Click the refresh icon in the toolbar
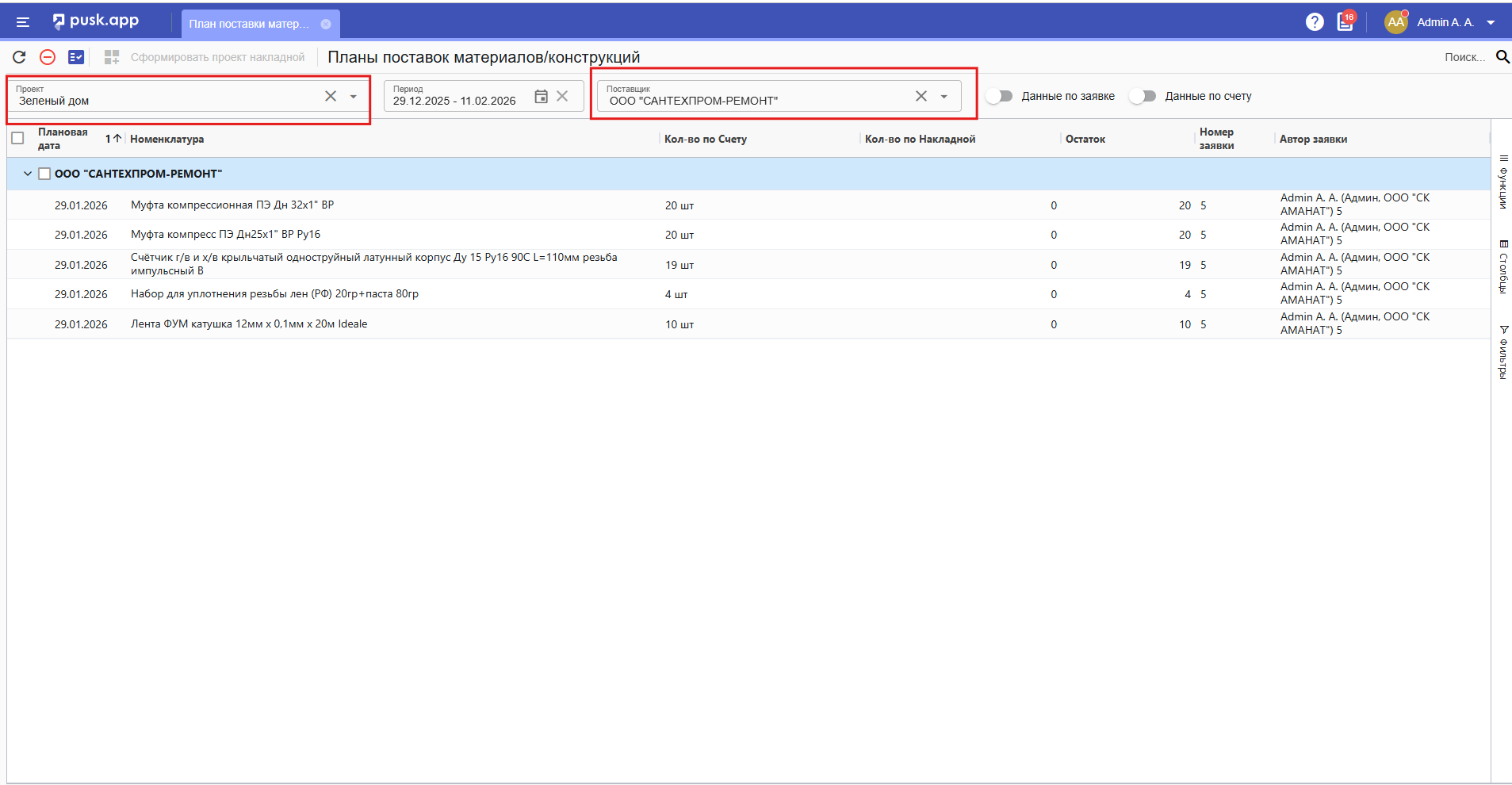The image size is (1512, 785). 19,57
